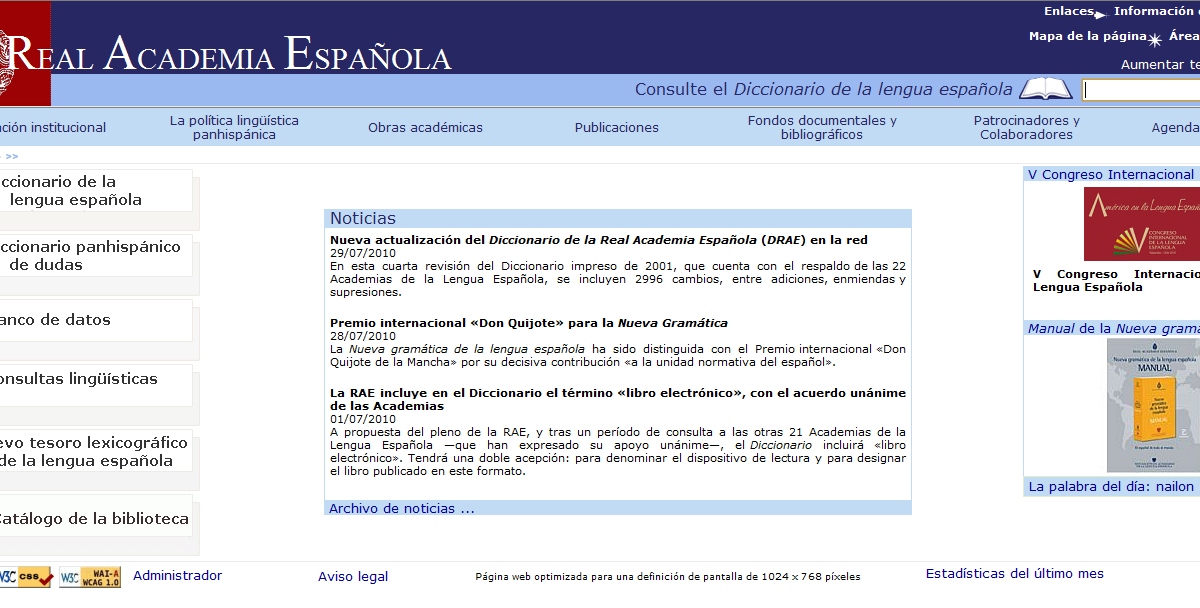
Task: Click the star icon beside Mapa de la página
Action: click(1156, 39)
